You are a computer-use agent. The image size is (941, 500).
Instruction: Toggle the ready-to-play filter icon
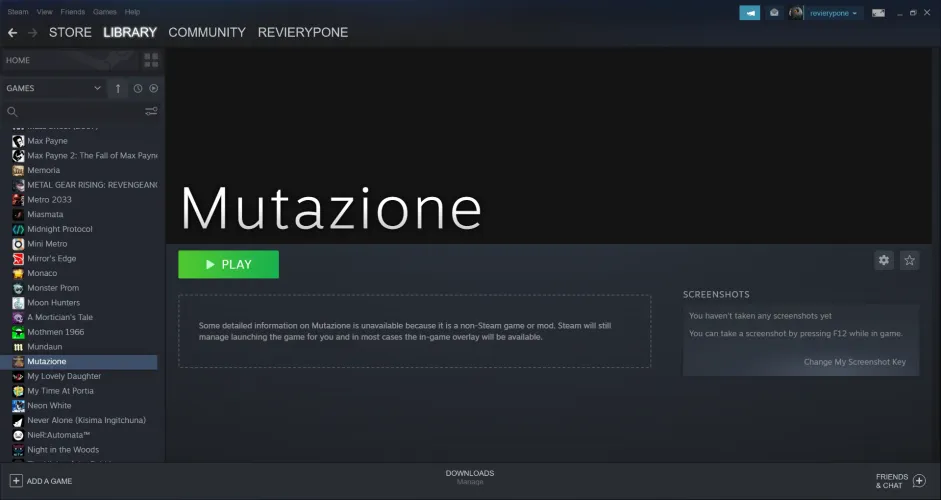tap(153, 88)
